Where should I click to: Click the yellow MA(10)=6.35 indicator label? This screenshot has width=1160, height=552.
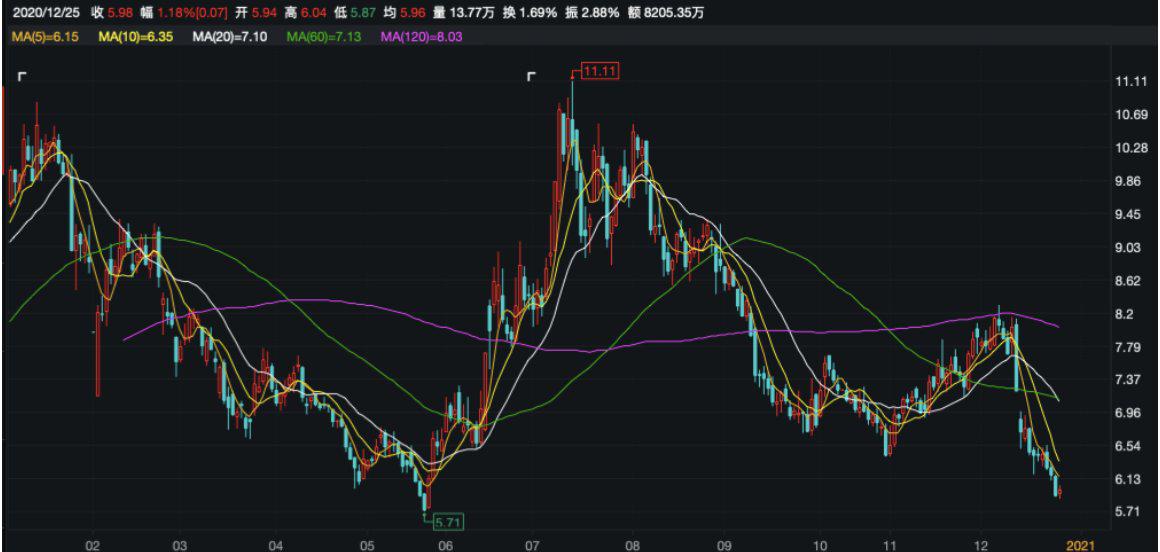tap(135, 36)
